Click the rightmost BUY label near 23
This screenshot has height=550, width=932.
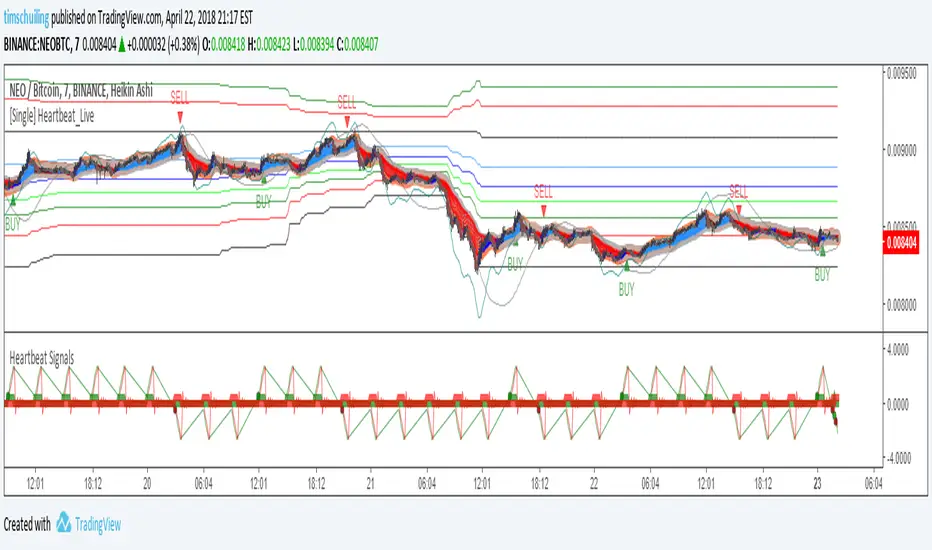[x=822, y=274]
